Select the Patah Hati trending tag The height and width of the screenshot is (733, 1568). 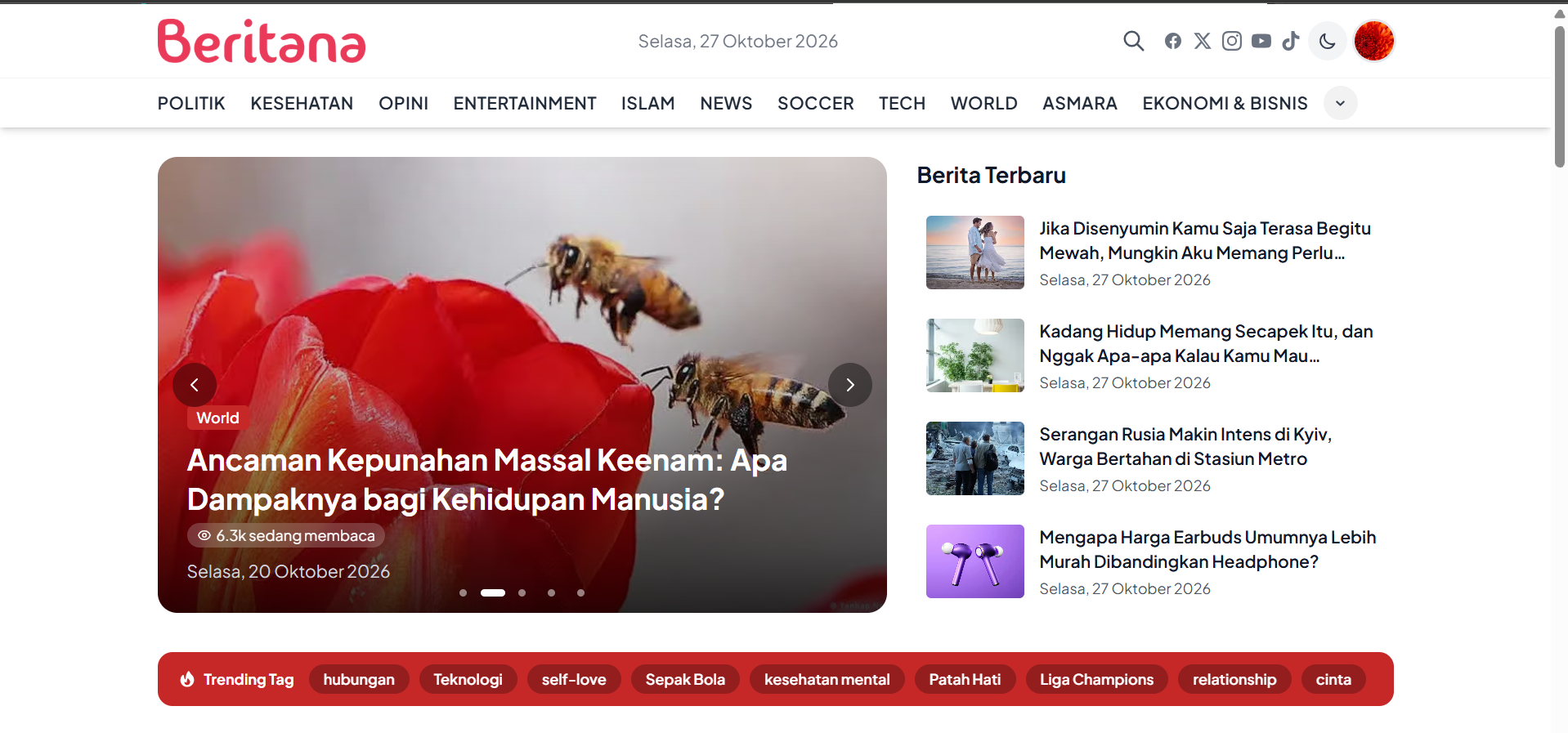[965, 679]
